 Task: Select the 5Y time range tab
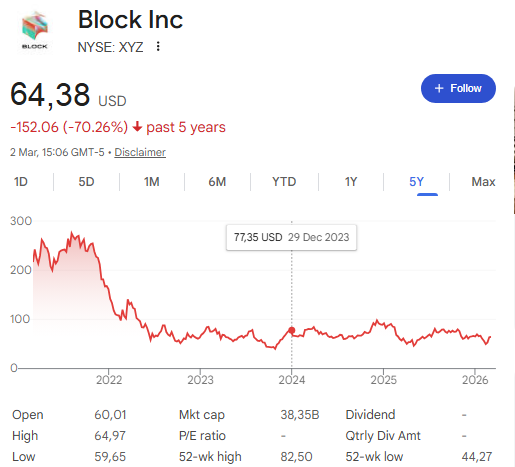pos(417,182)
